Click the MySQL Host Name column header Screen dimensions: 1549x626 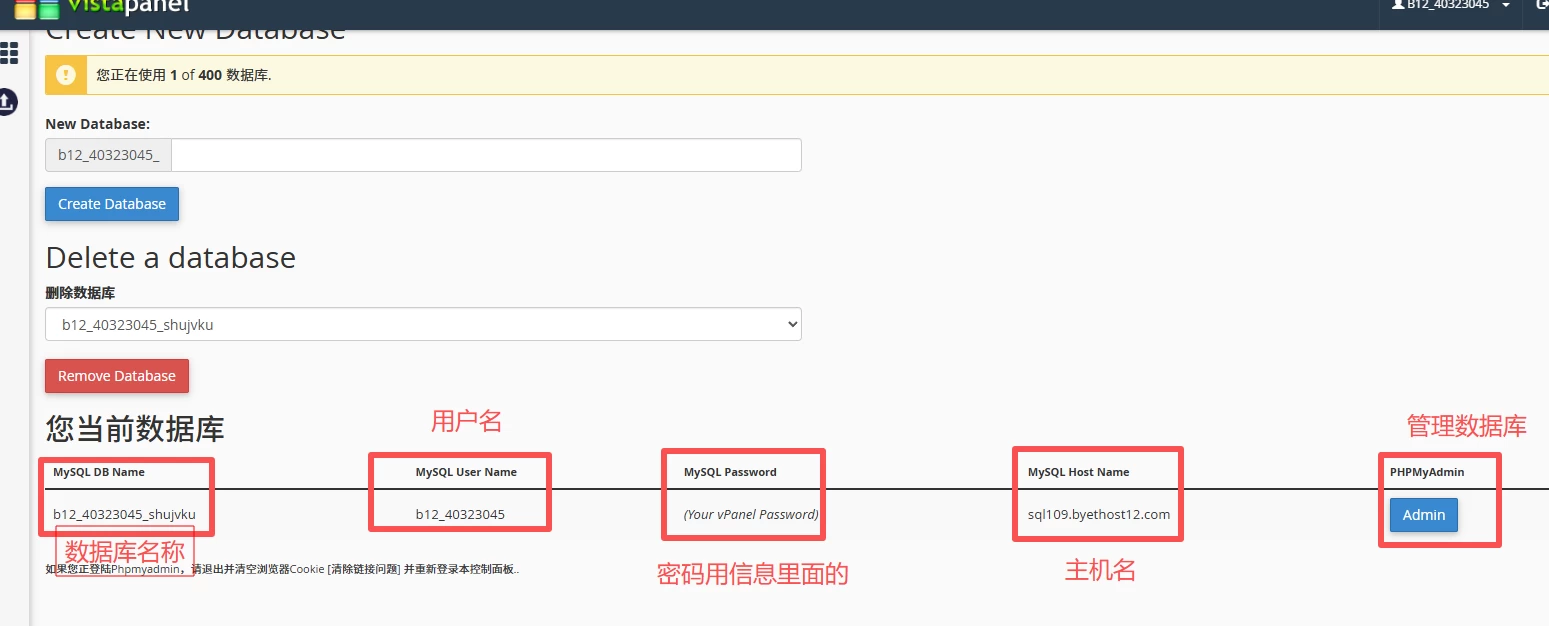1078,472
